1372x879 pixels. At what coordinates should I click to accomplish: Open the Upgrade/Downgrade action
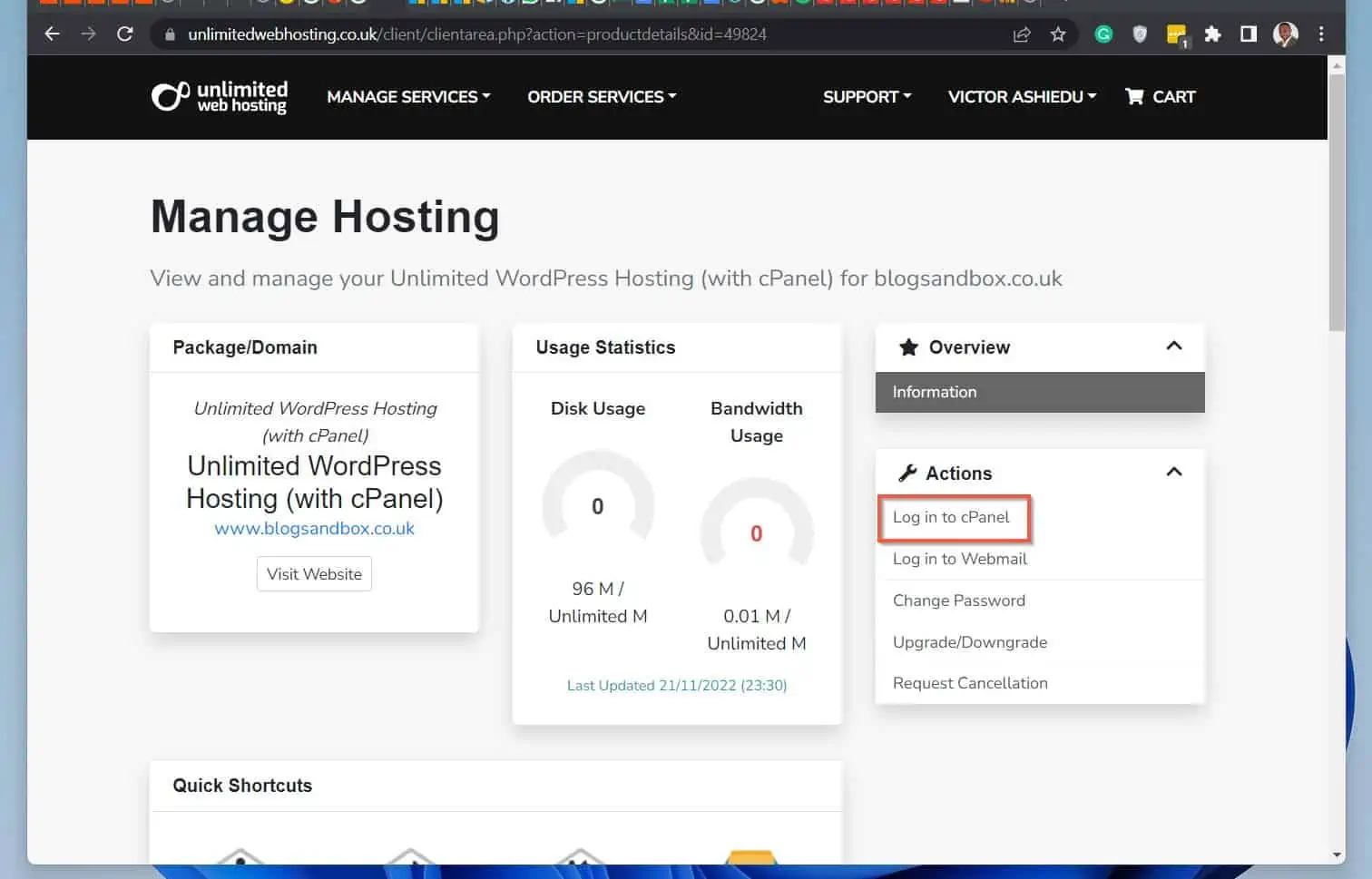coord(970,642)
